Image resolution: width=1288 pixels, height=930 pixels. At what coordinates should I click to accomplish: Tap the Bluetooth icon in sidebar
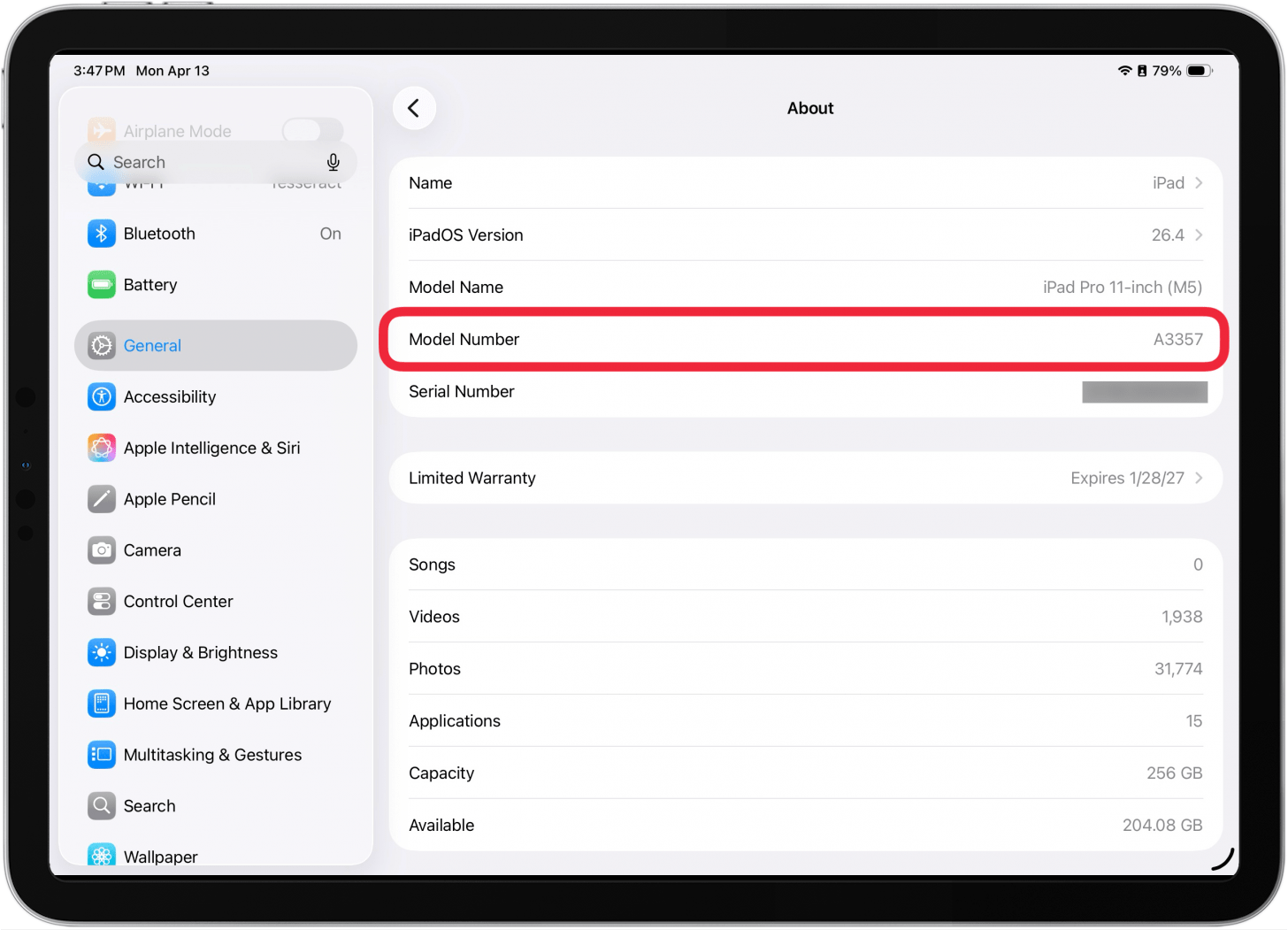tap(102, 234)
